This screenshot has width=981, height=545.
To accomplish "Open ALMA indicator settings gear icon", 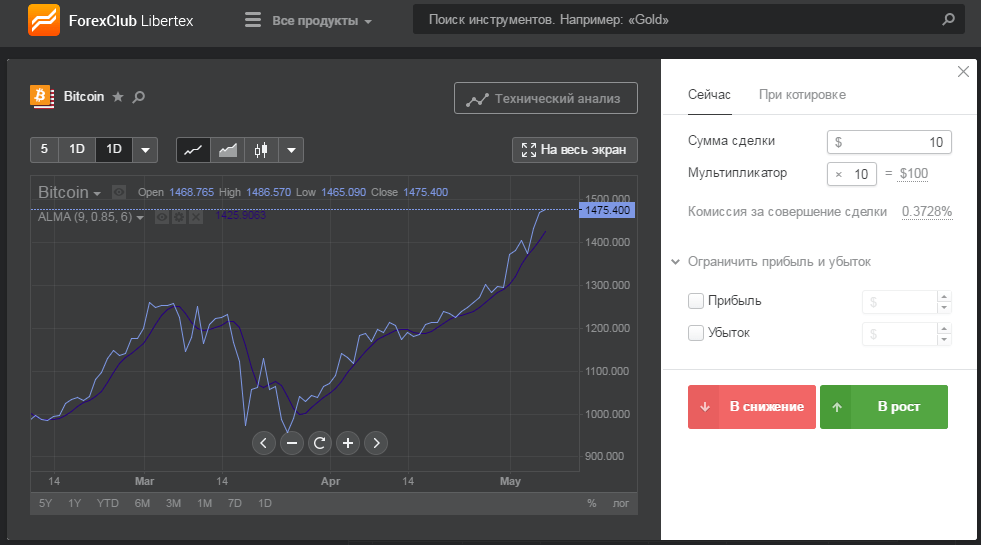I will (x=179, y=217).
